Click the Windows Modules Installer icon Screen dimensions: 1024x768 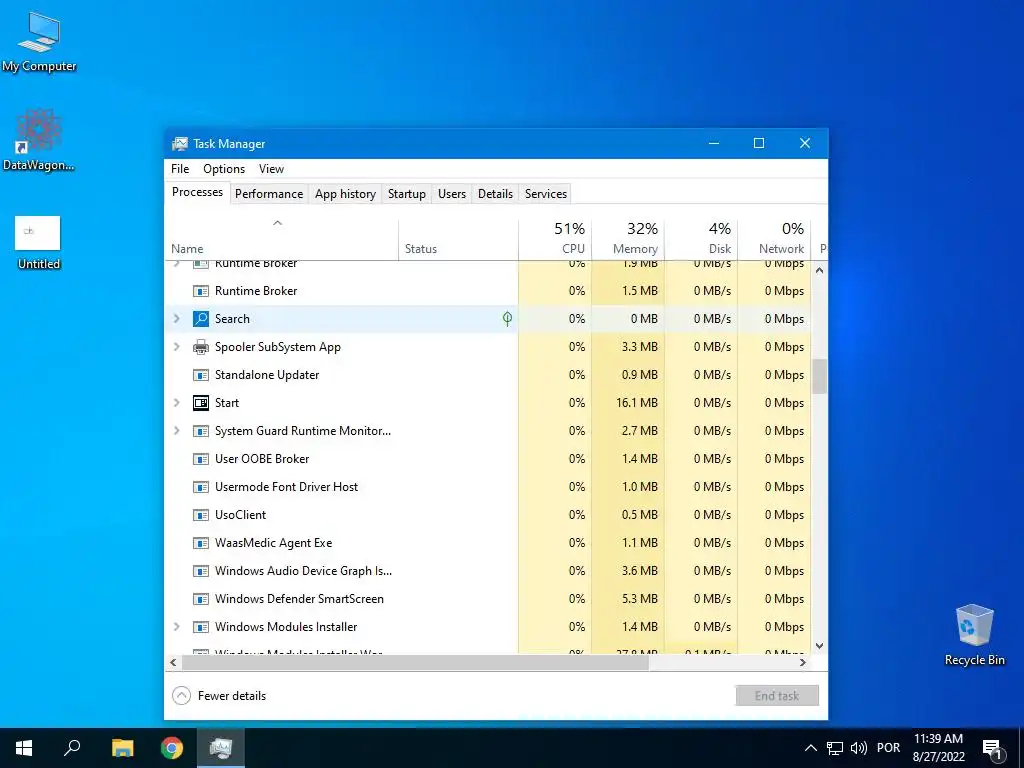pos(200,628)
